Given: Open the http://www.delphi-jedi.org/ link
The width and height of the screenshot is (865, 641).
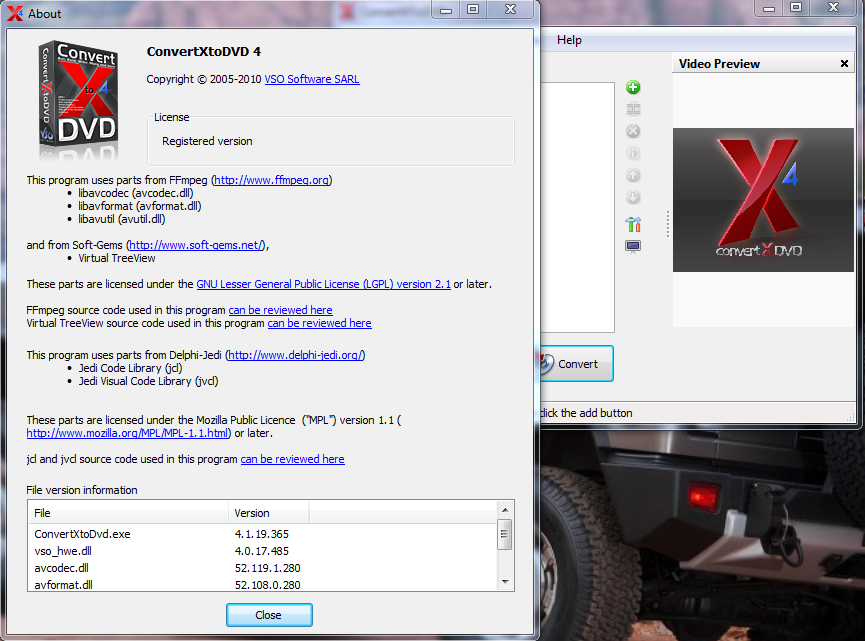Looking at the screenshot, I should coord(295,355).
